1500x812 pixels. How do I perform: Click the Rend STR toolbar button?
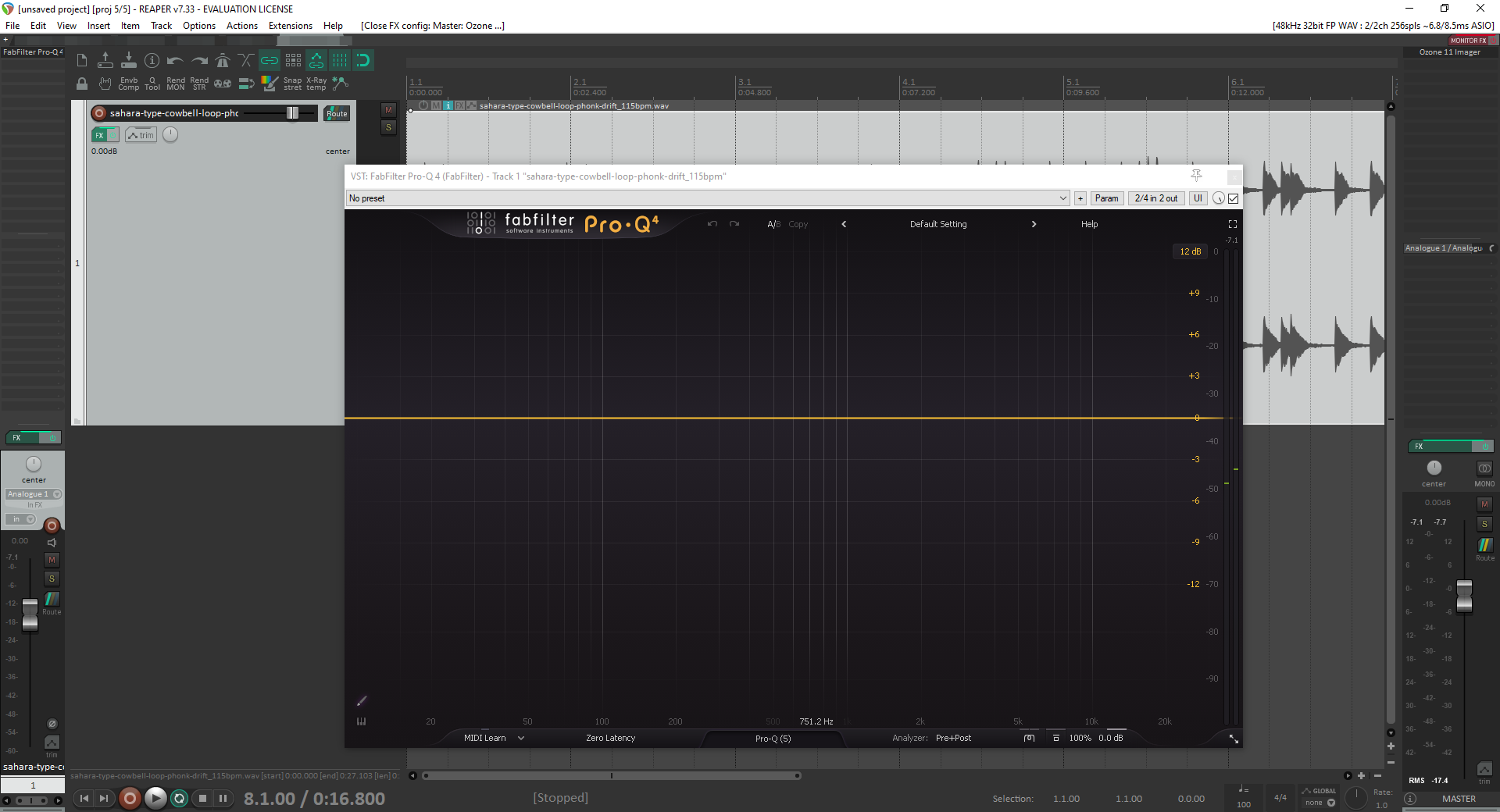point(199,84)
